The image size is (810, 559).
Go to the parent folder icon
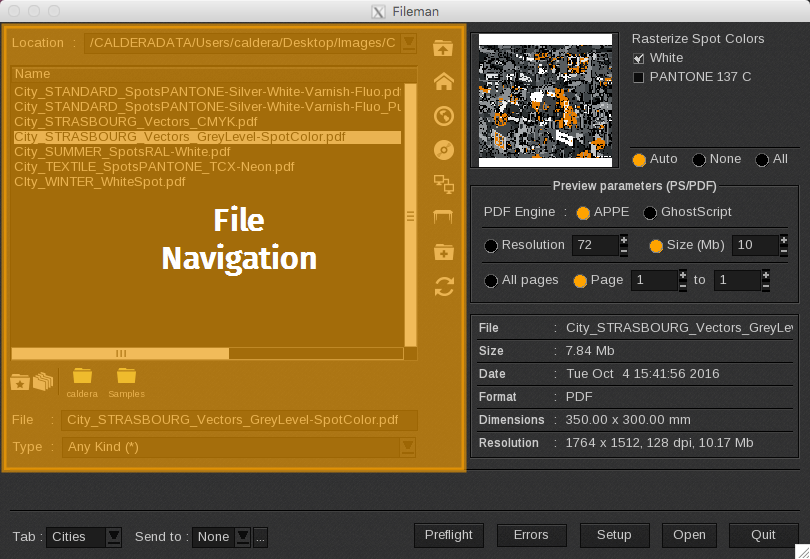[443, 48]
